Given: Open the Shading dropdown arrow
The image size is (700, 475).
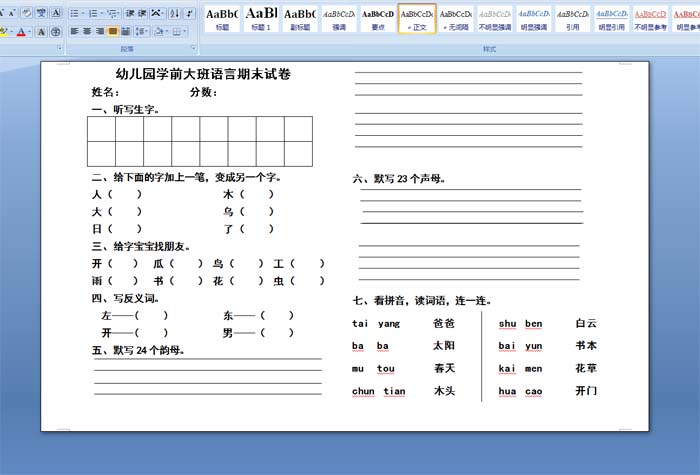Looking at the screenshot, I should pos(167,31).
